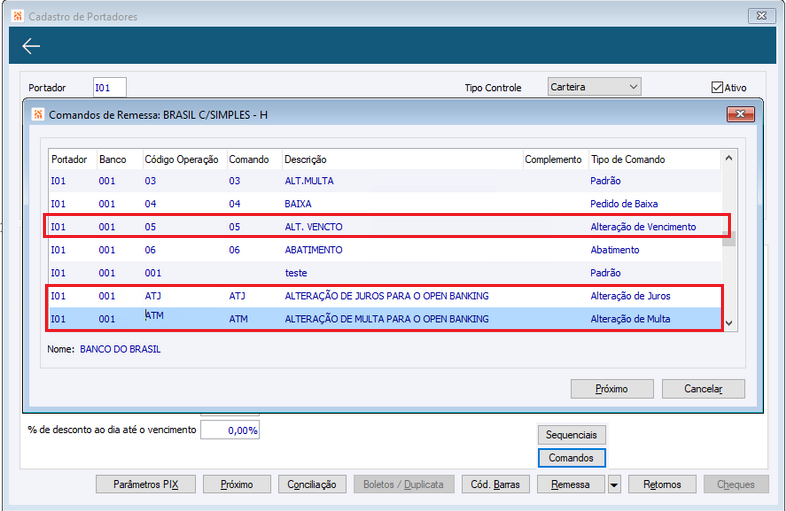
Task: Click the BANCO DO BRASIL name text
Action: coord(120,349)
